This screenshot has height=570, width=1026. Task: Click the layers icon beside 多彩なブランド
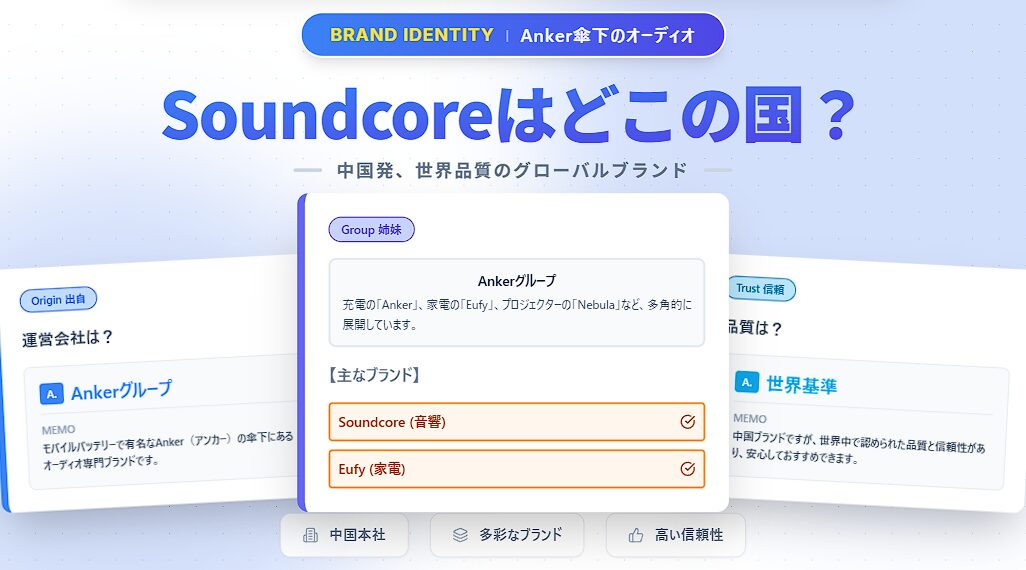[x=460, y=536]
